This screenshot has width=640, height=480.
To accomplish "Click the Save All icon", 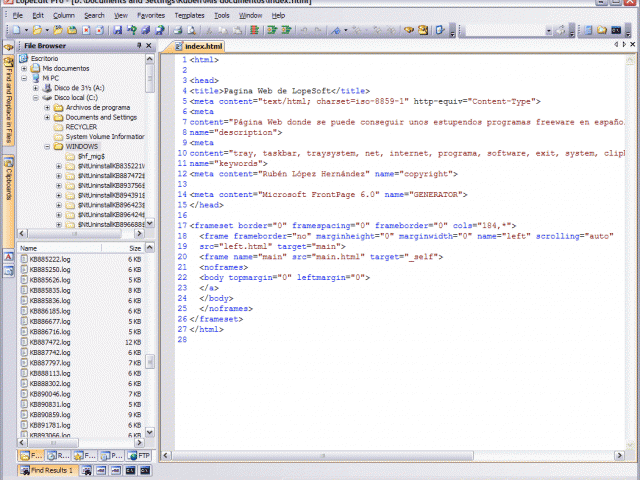I will tap(145, 30).
